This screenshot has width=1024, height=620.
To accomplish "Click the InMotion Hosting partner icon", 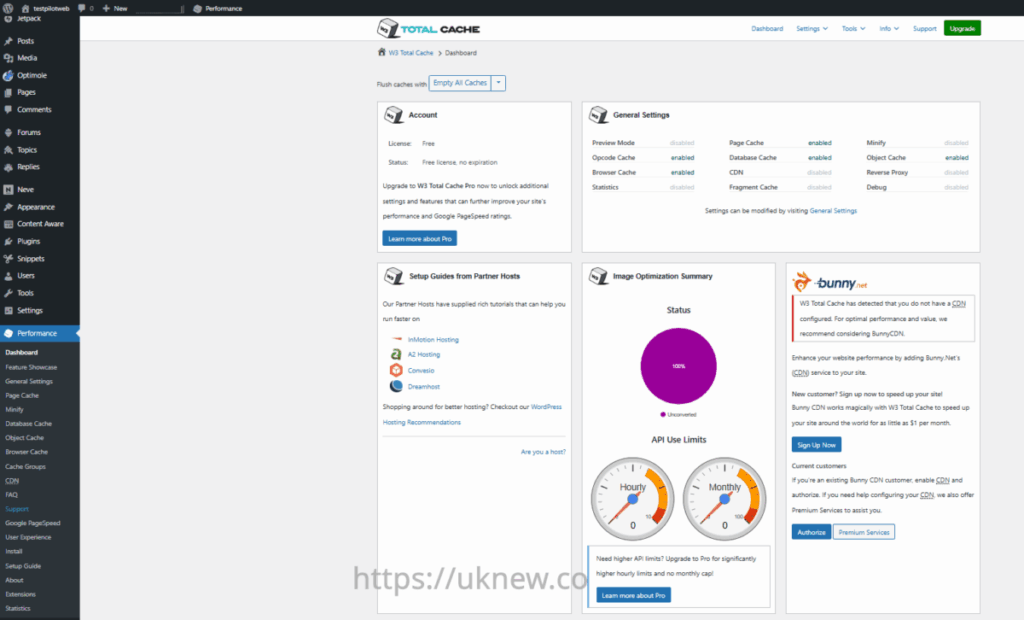I will 397,340.
